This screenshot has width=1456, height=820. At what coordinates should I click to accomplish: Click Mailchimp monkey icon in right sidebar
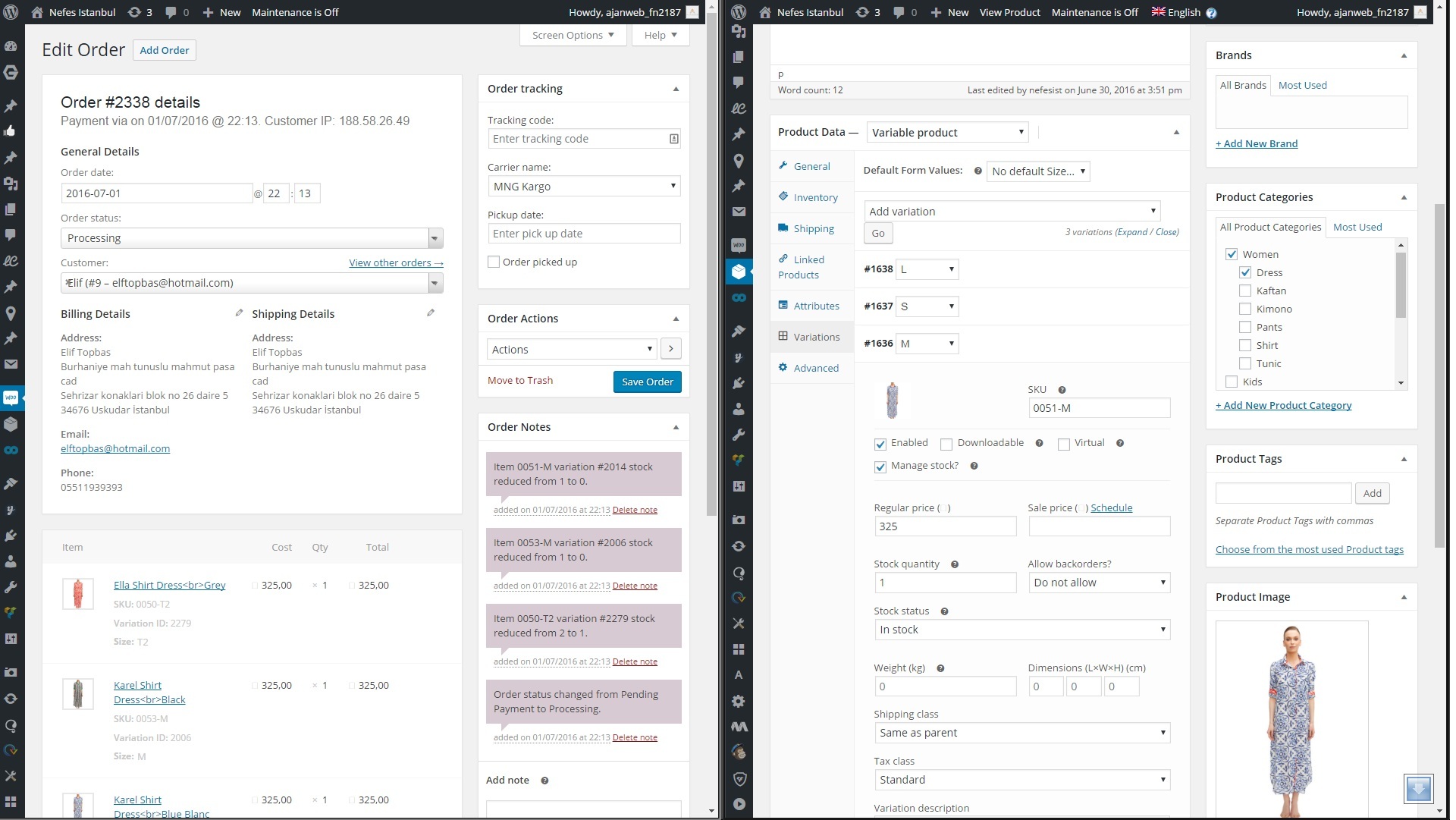(739, 752)
